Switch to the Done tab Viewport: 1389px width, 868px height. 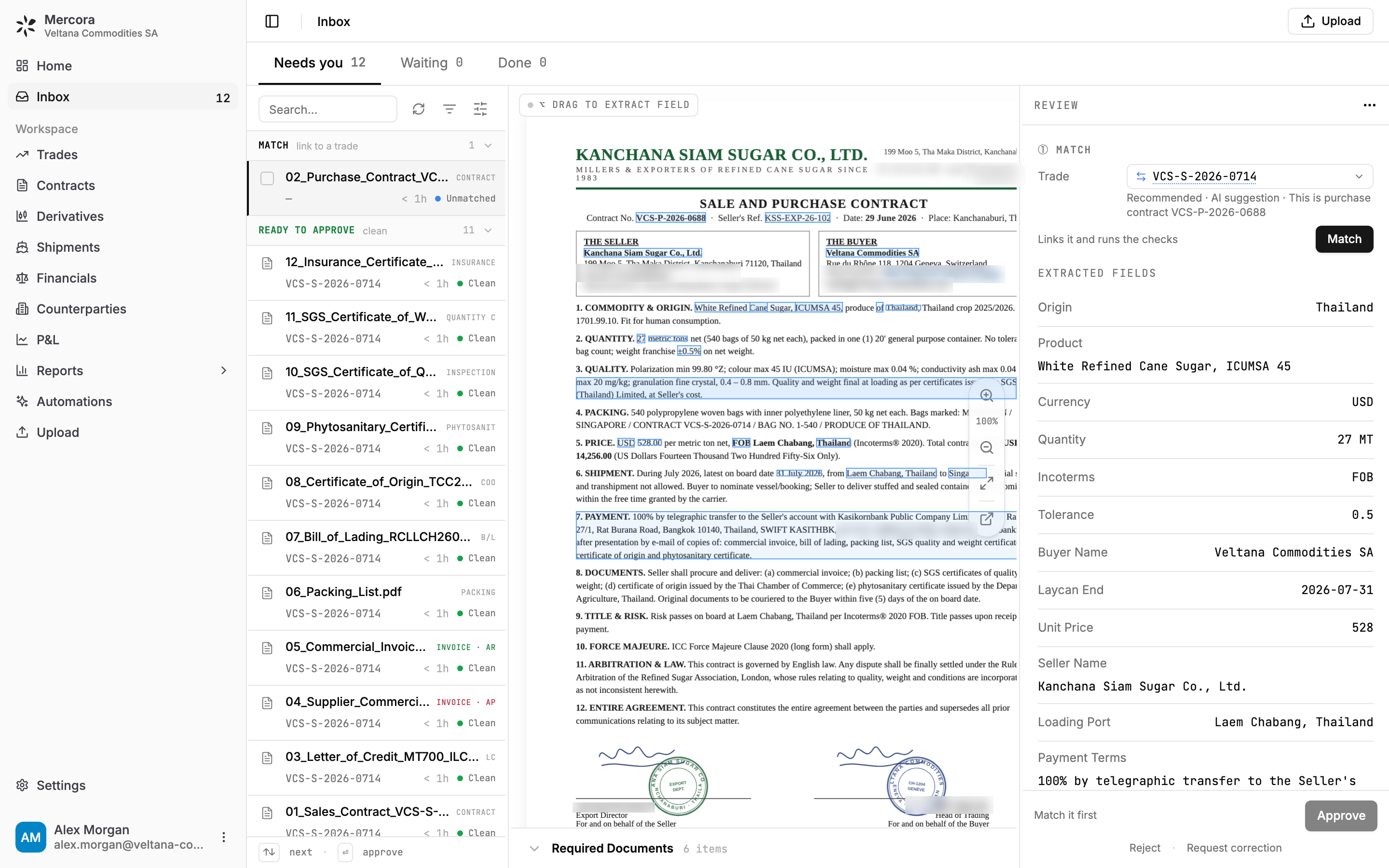pos(522,63)
